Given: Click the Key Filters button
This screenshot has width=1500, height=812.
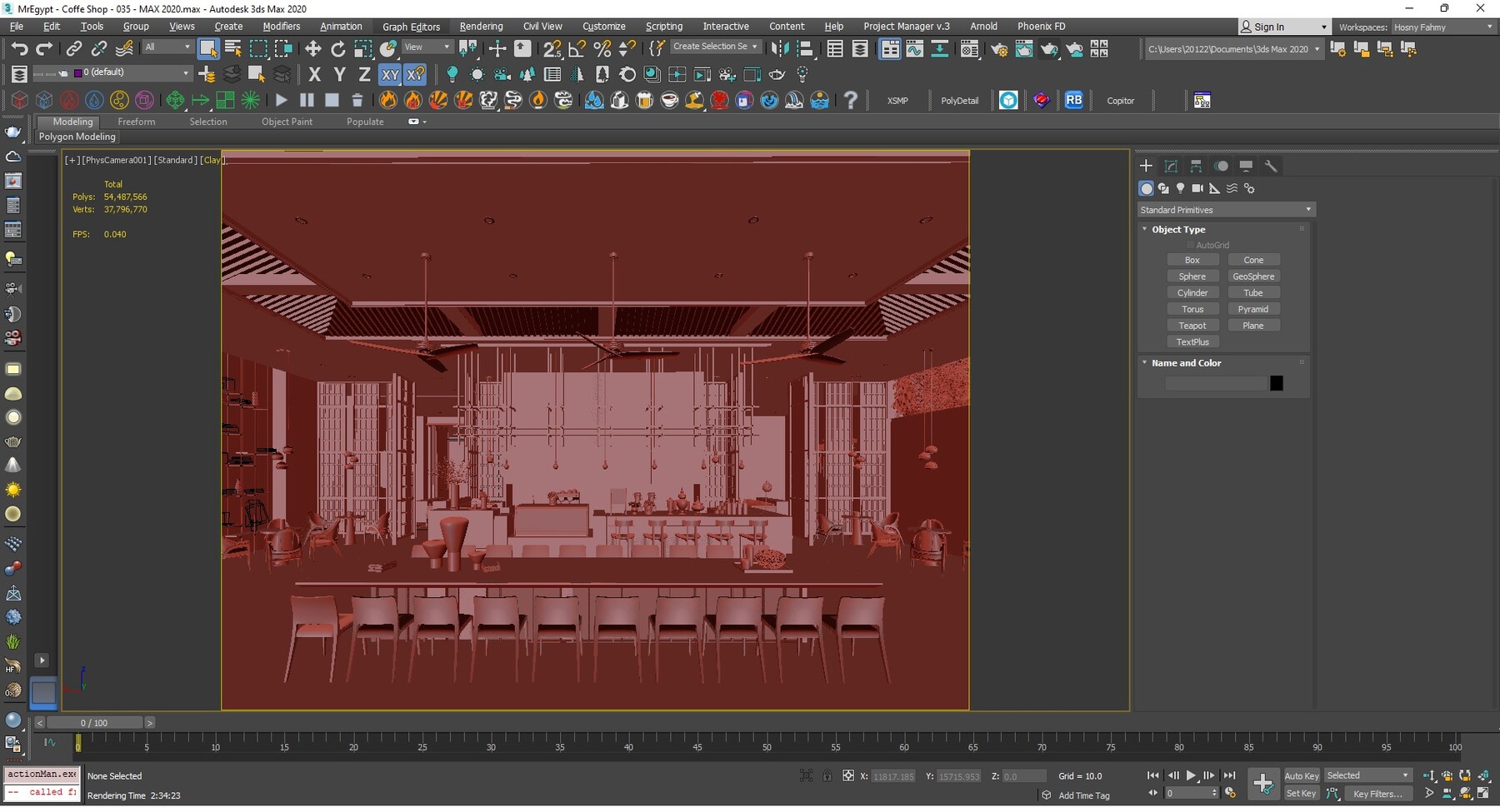Looking at the screenshot, I should [1378, 794].
